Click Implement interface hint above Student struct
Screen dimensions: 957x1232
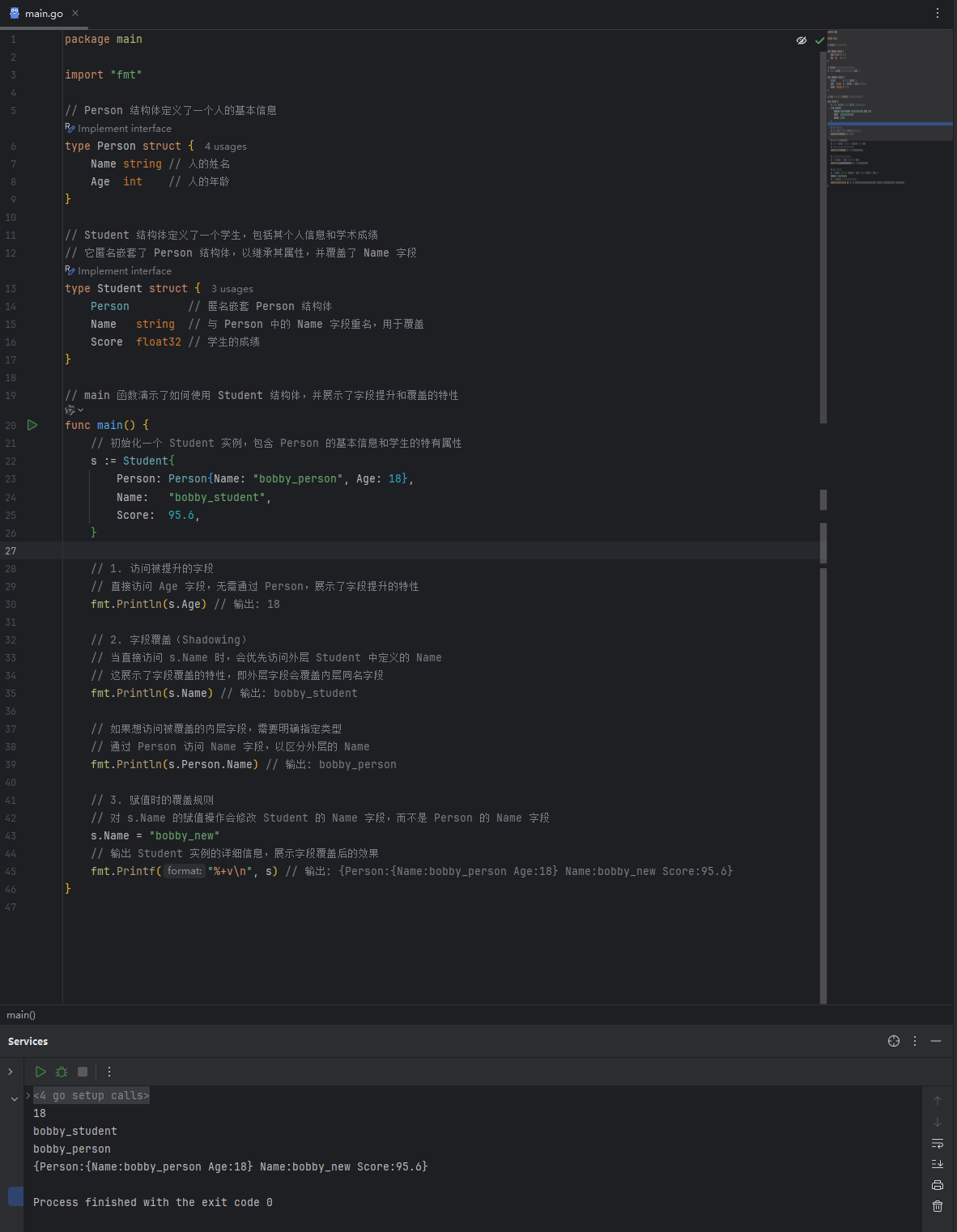(118, 271)
